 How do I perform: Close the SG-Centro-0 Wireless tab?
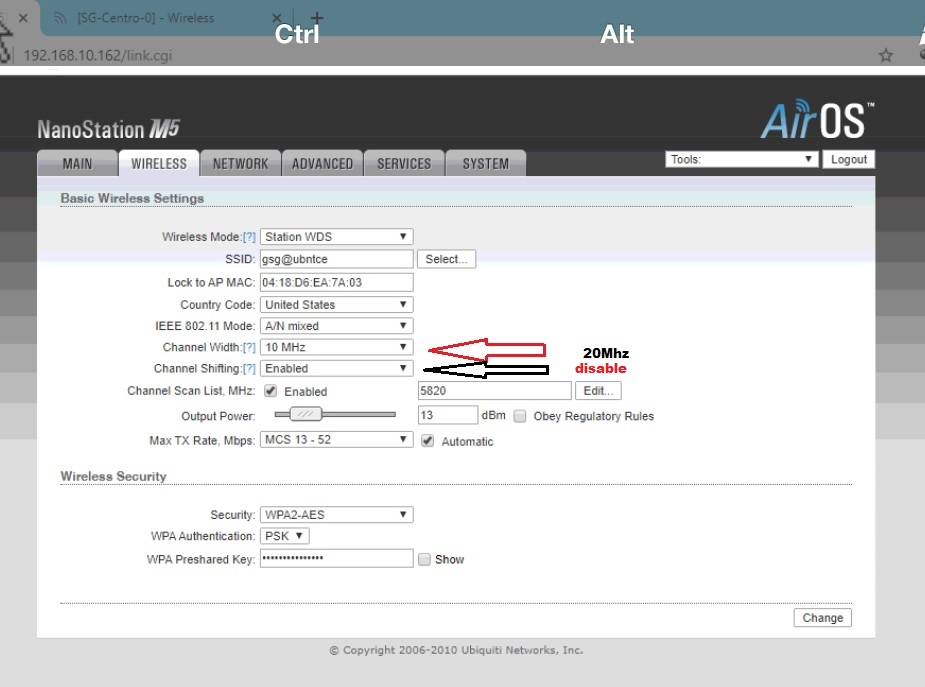click(277, 18)
